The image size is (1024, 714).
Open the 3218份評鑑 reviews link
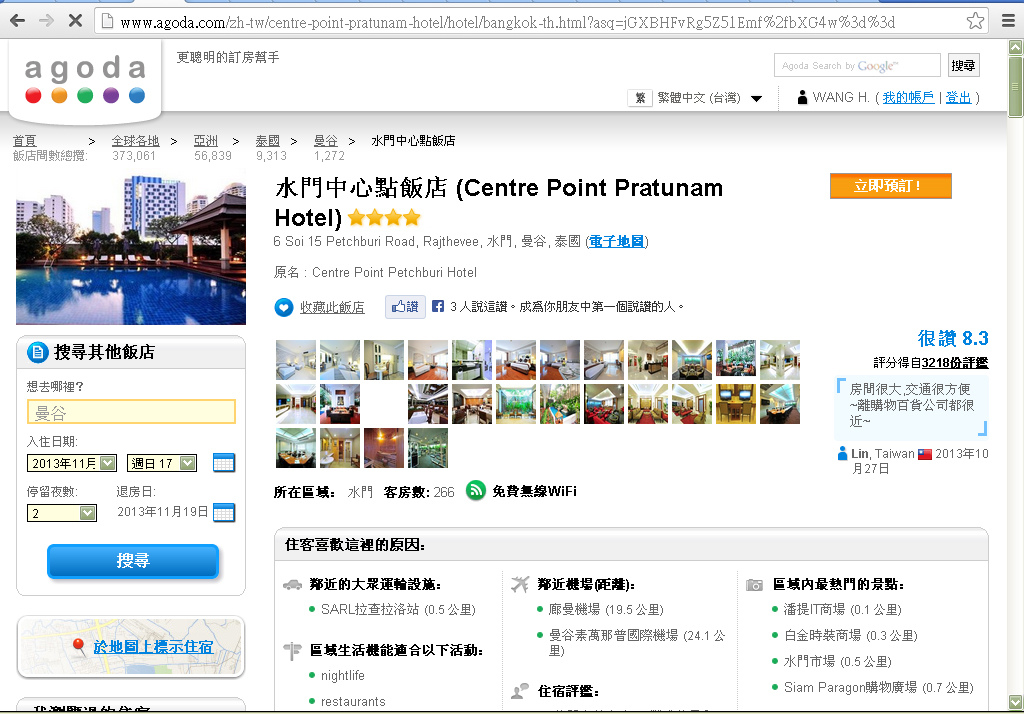(x=955, y=363)
